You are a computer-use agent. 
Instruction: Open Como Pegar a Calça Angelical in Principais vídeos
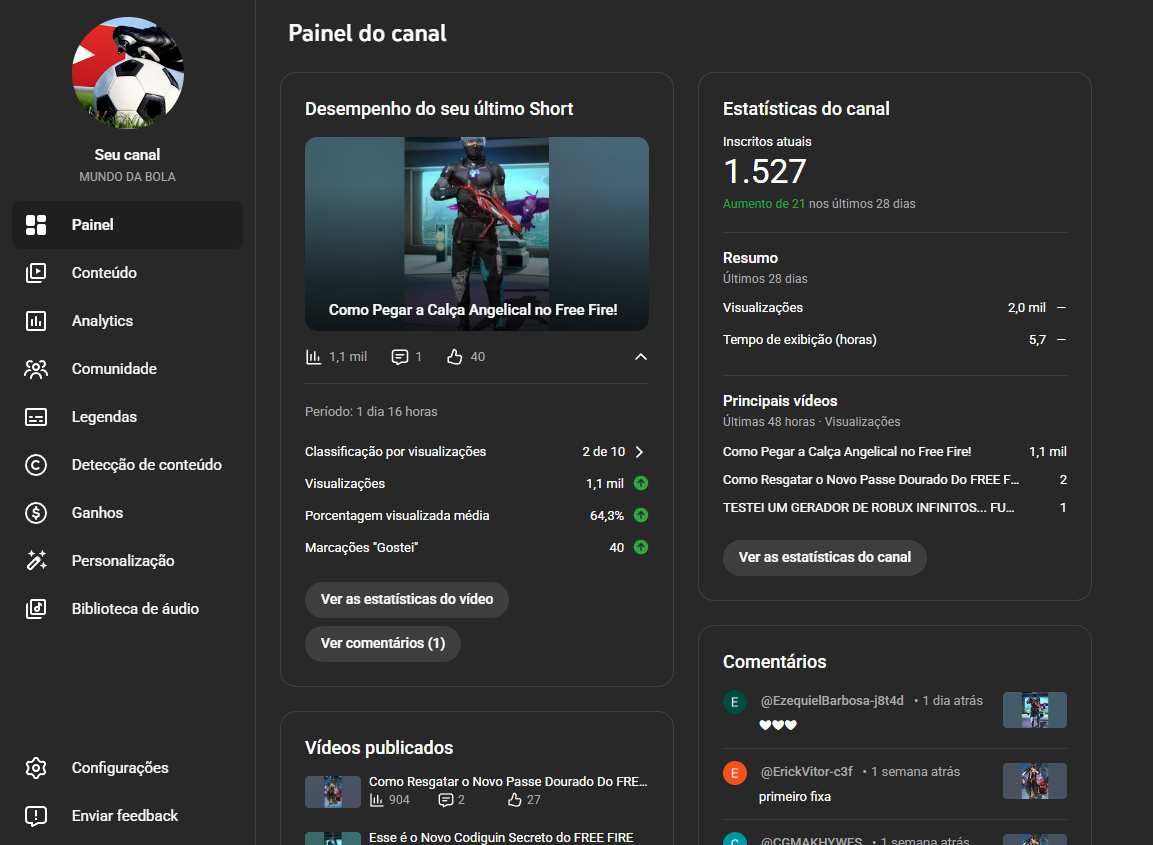(846, 452)
